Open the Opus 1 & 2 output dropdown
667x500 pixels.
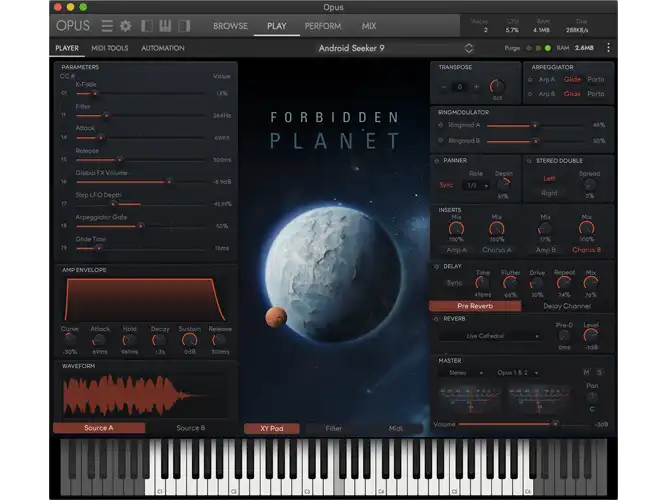[517, 373]
